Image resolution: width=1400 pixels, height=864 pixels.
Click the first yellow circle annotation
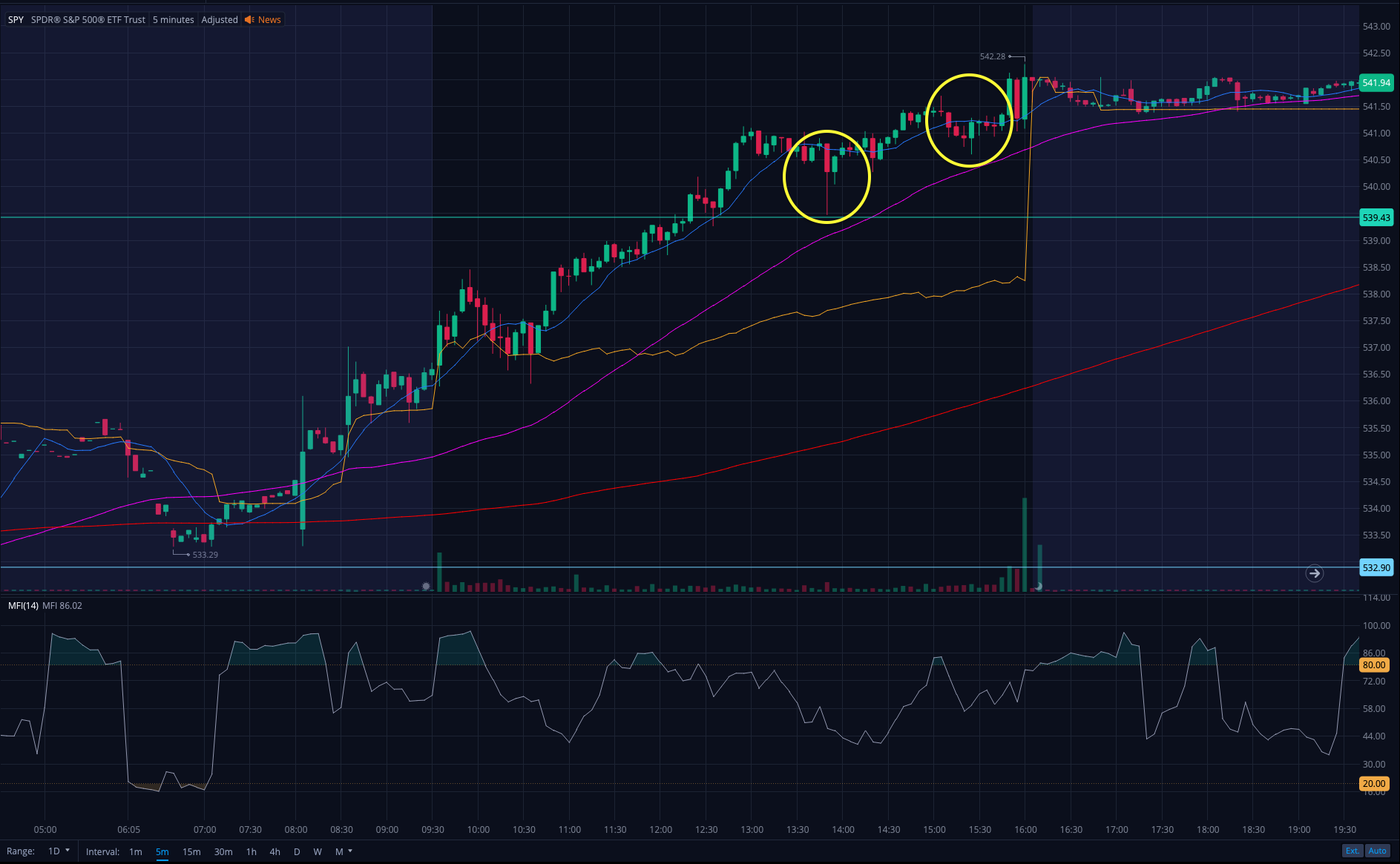coord(826,177)
